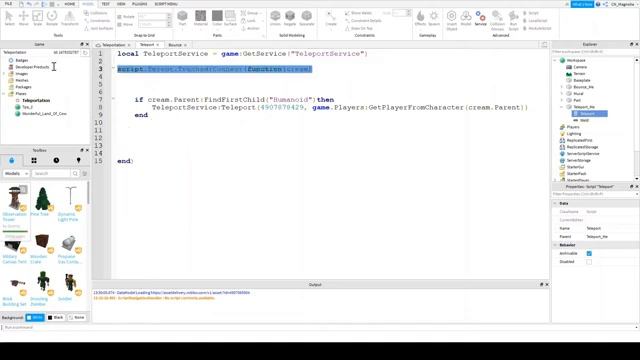This screenshot has width=640, height=360.
Task: Click the Toolbox search field
Action: (51, 173)
